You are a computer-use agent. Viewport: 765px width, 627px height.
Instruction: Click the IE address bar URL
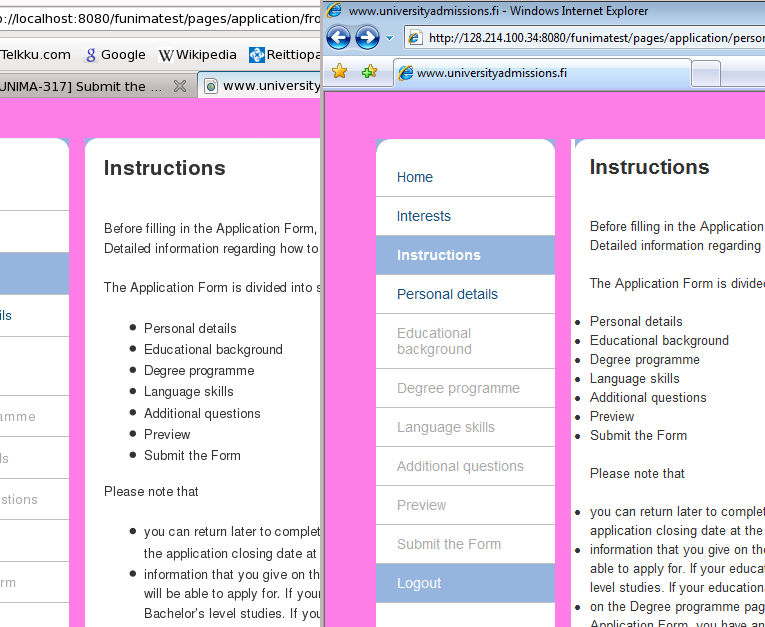point(596,38)
